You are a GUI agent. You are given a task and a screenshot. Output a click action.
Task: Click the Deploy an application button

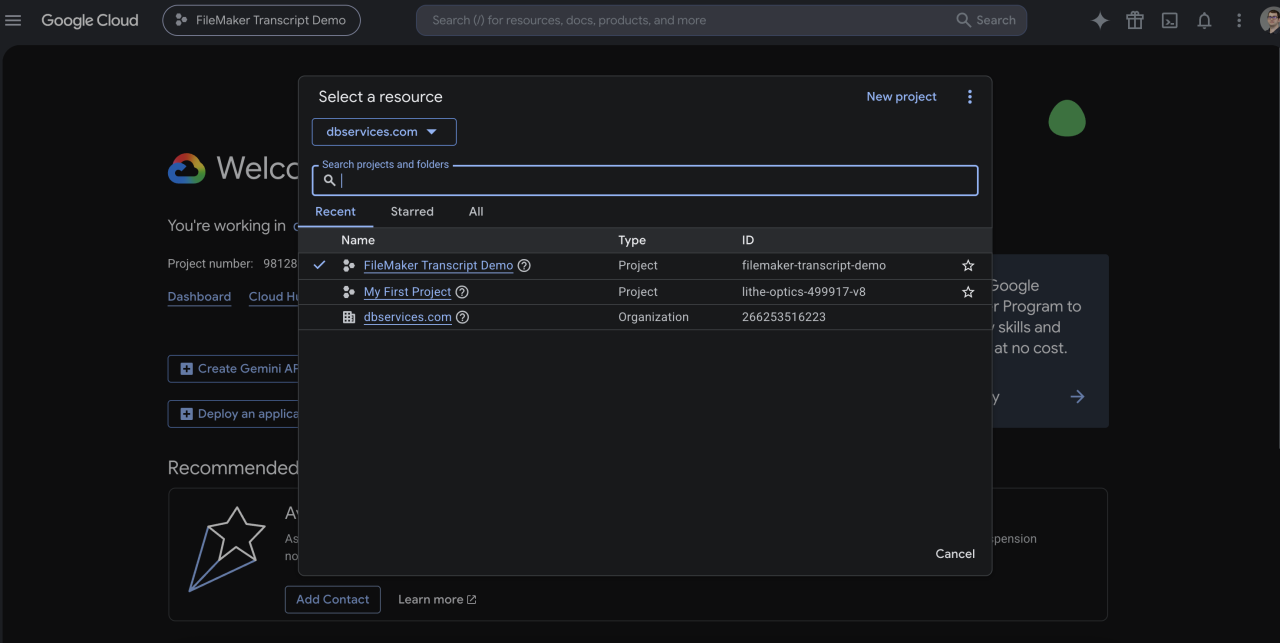coord(234,414)
